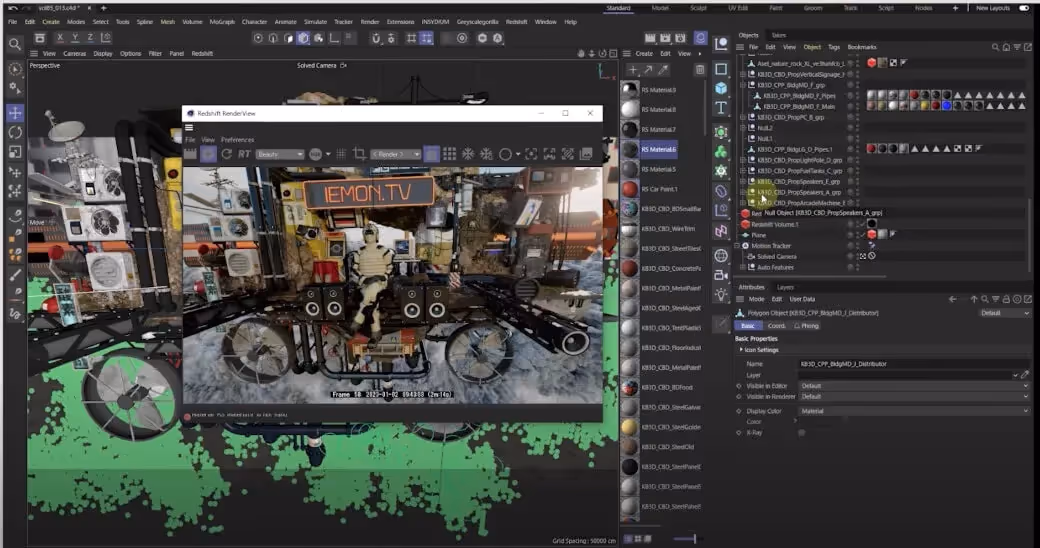Open the Default mode dropdown in Attributes
The width and height of the screenshot is (1040, 548).
pyautogui.click(x=1004, y=312)
